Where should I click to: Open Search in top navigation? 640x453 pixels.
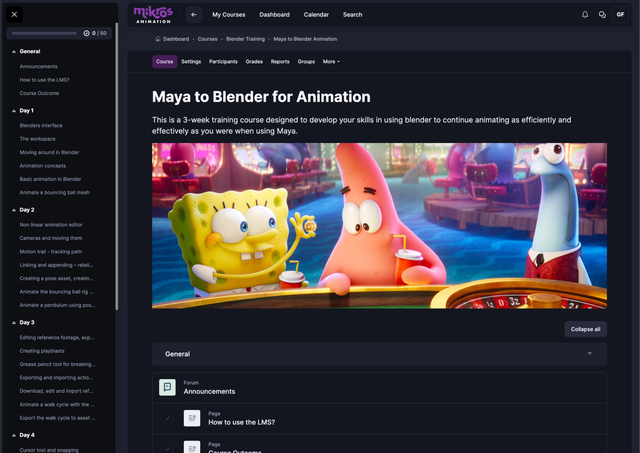click(352, 15)
